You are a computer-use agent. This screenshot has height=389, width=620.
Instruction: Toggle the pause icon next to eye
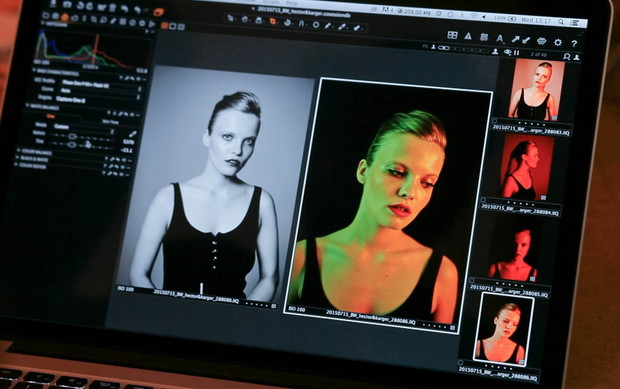pos(516,53)
